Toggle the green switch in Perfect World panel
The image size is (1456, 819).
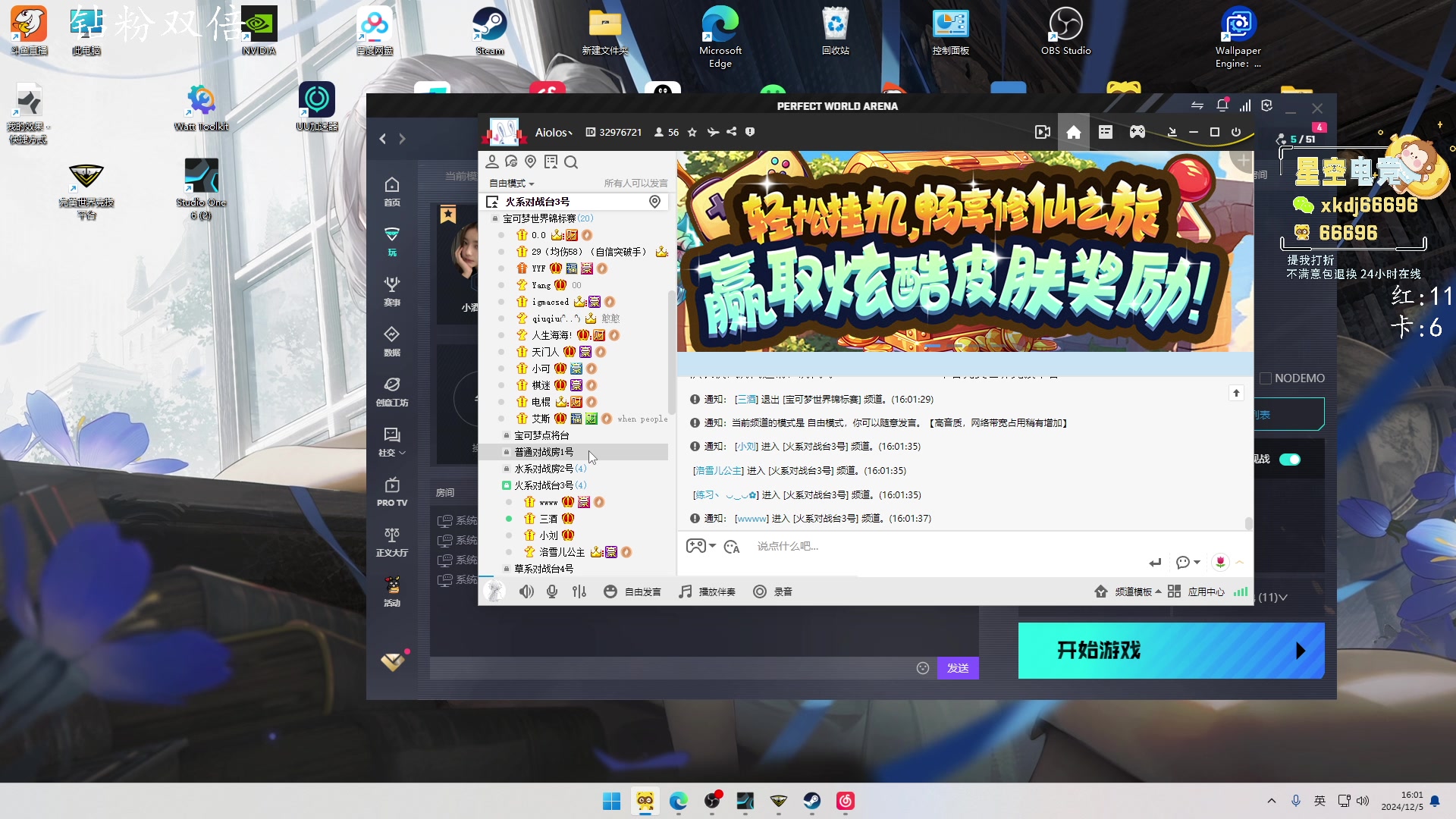click(1290, 460)
